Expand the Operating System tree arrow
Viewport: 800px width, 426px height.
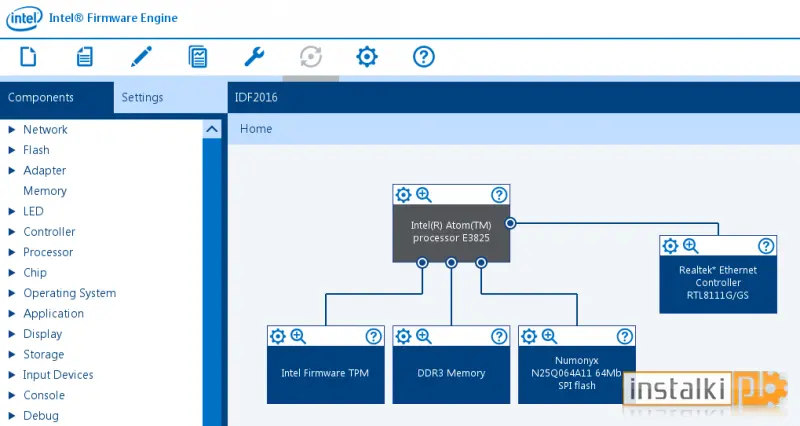(12, 293)
